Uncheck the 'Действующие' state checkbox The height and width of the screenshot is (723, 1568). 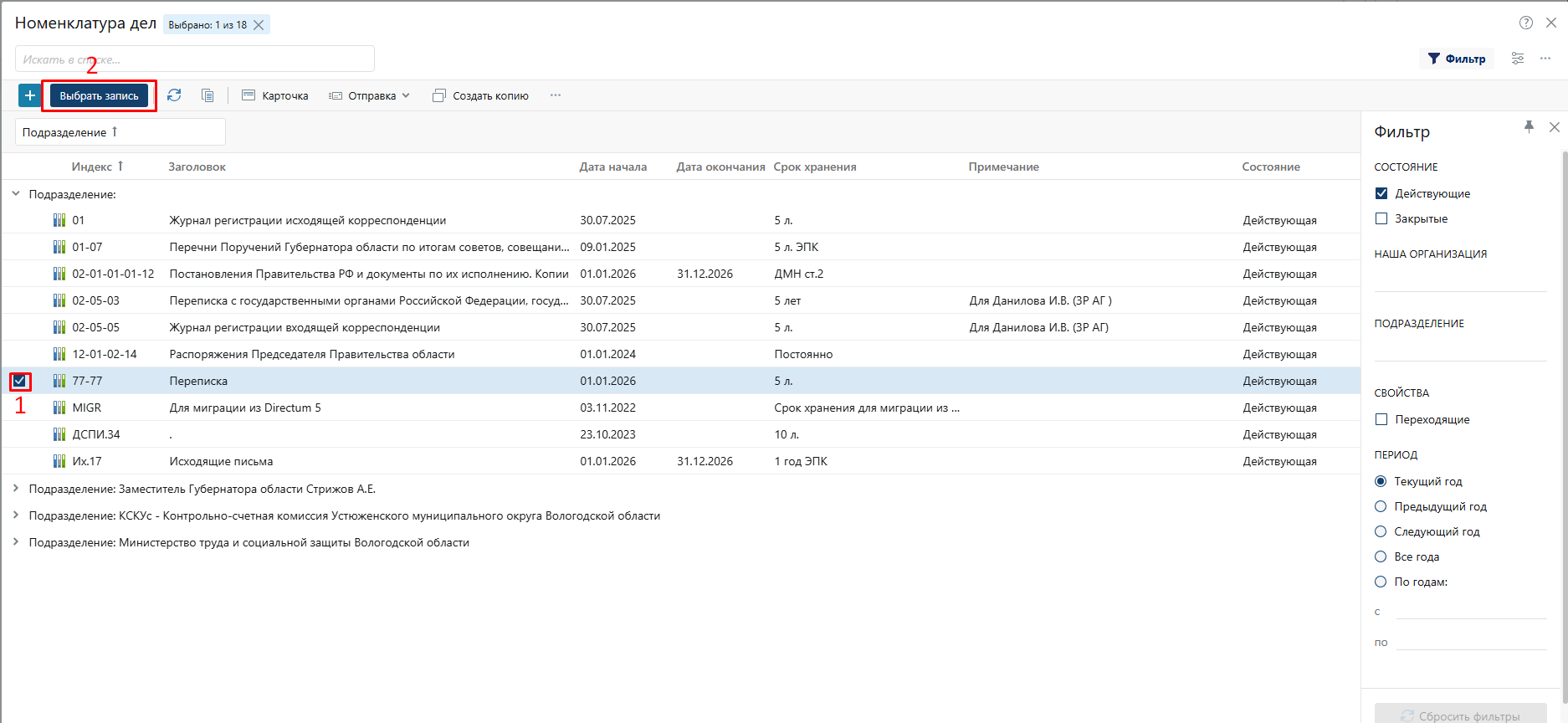point(1381,193)
